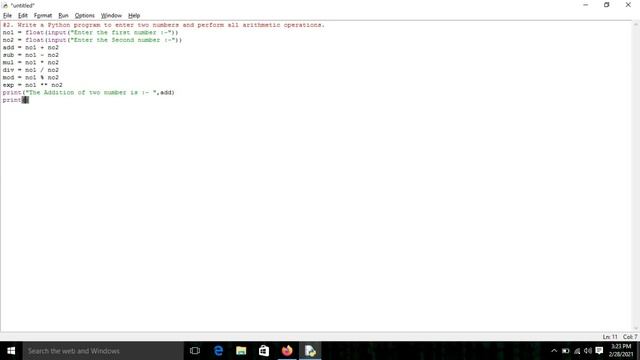The width and height of the screenshot is (640, 360).
Task: Open the Microsoft Store taskbar icon
Action: pyautogui.click(x=264, y=351)
